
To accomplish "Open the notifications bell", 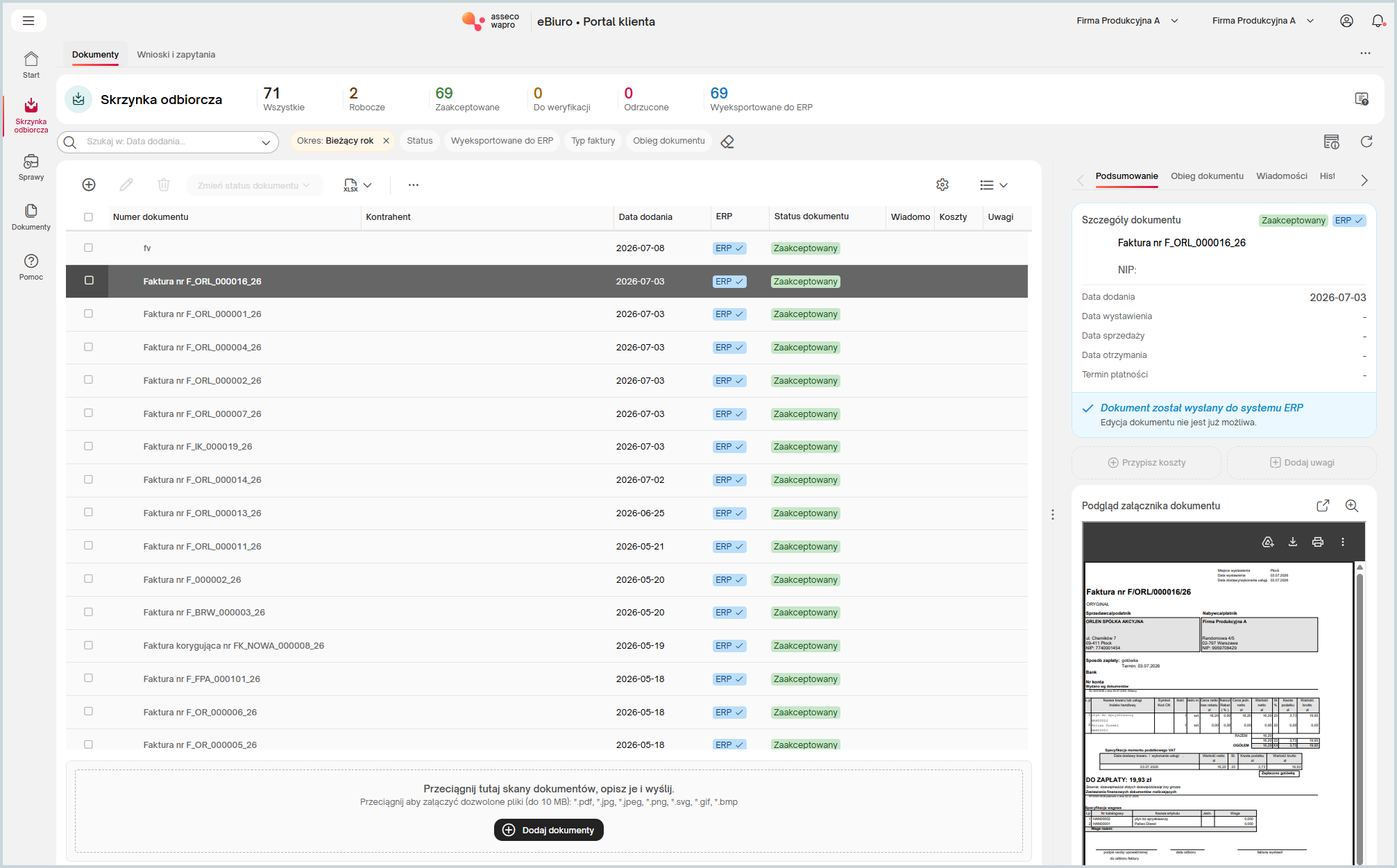I will click(x=1378, y=21).
